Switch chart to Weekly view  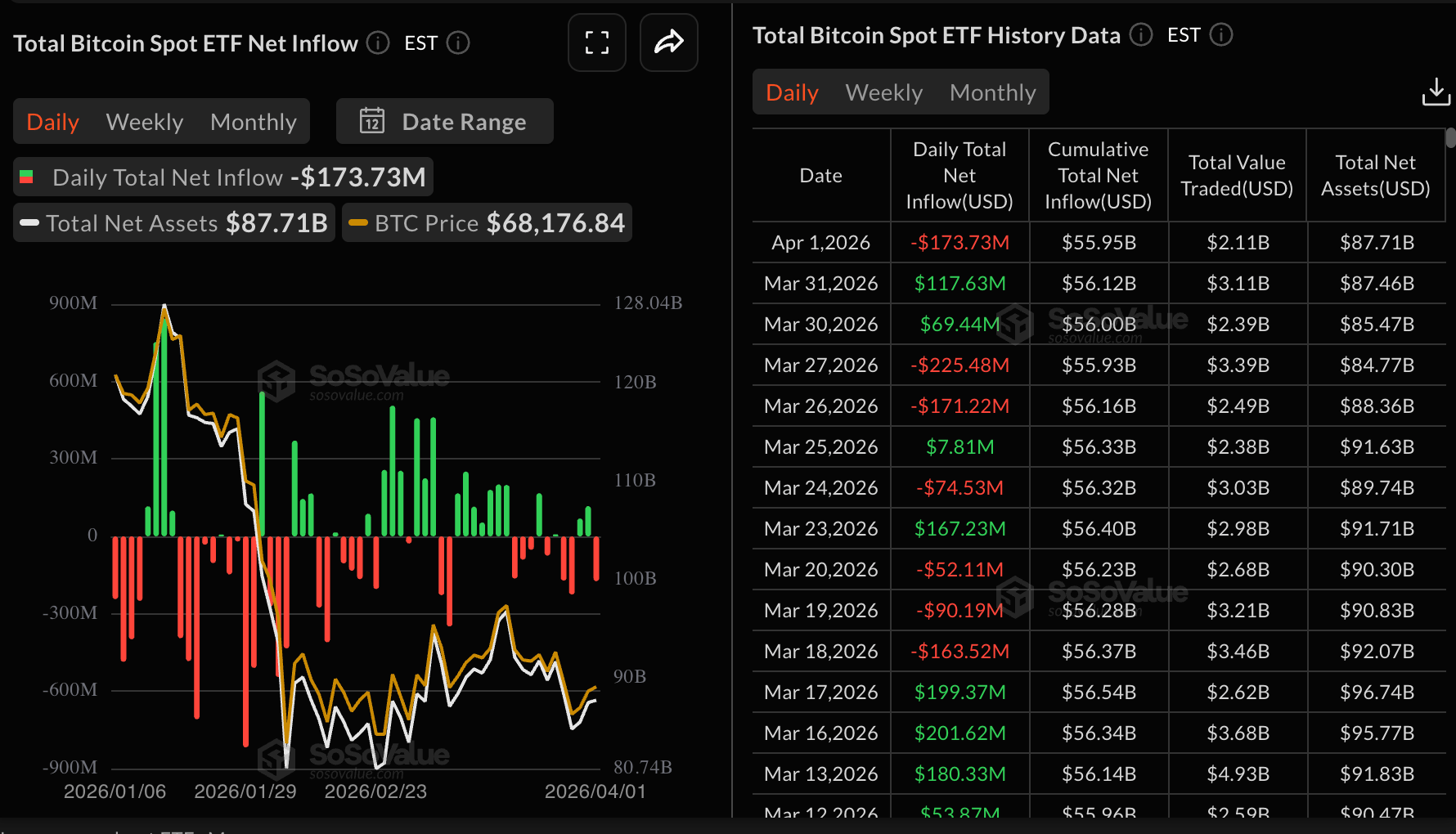[x=145, y=122]
